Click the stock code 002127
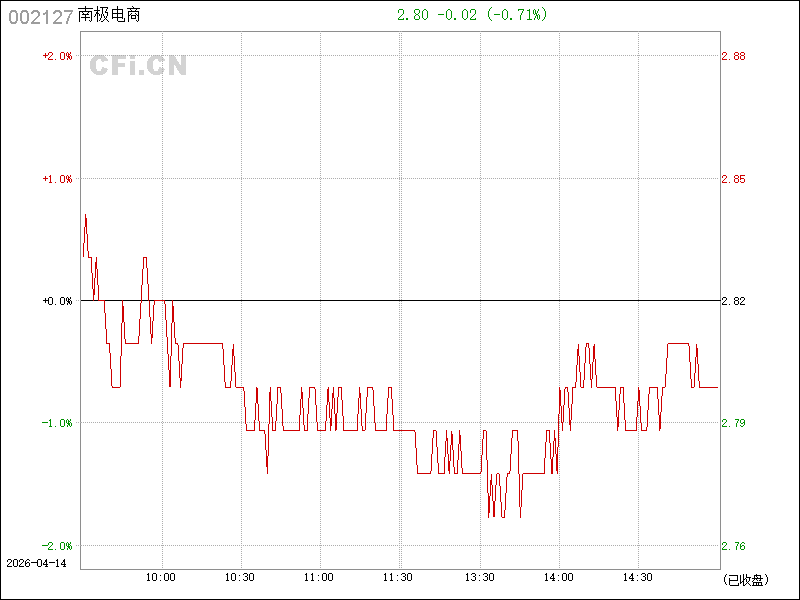The width and height of the screenshot is (800, 600). tap(40, 16)
